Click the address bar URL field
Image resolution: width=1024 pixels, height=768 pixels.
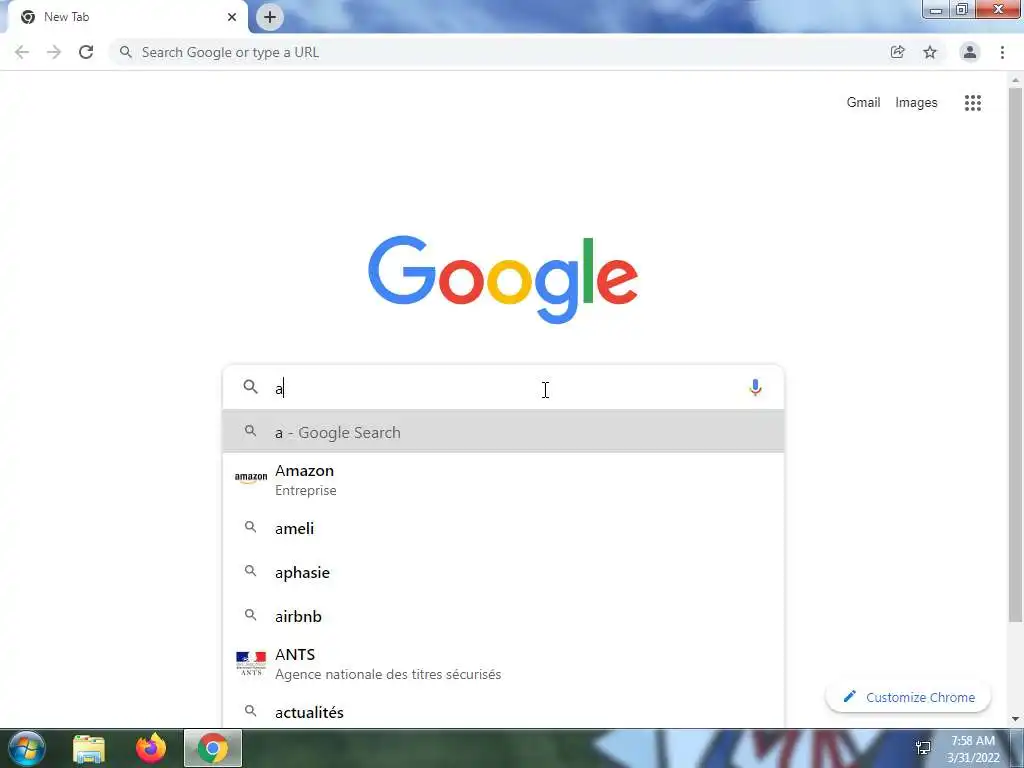(503, 52)
